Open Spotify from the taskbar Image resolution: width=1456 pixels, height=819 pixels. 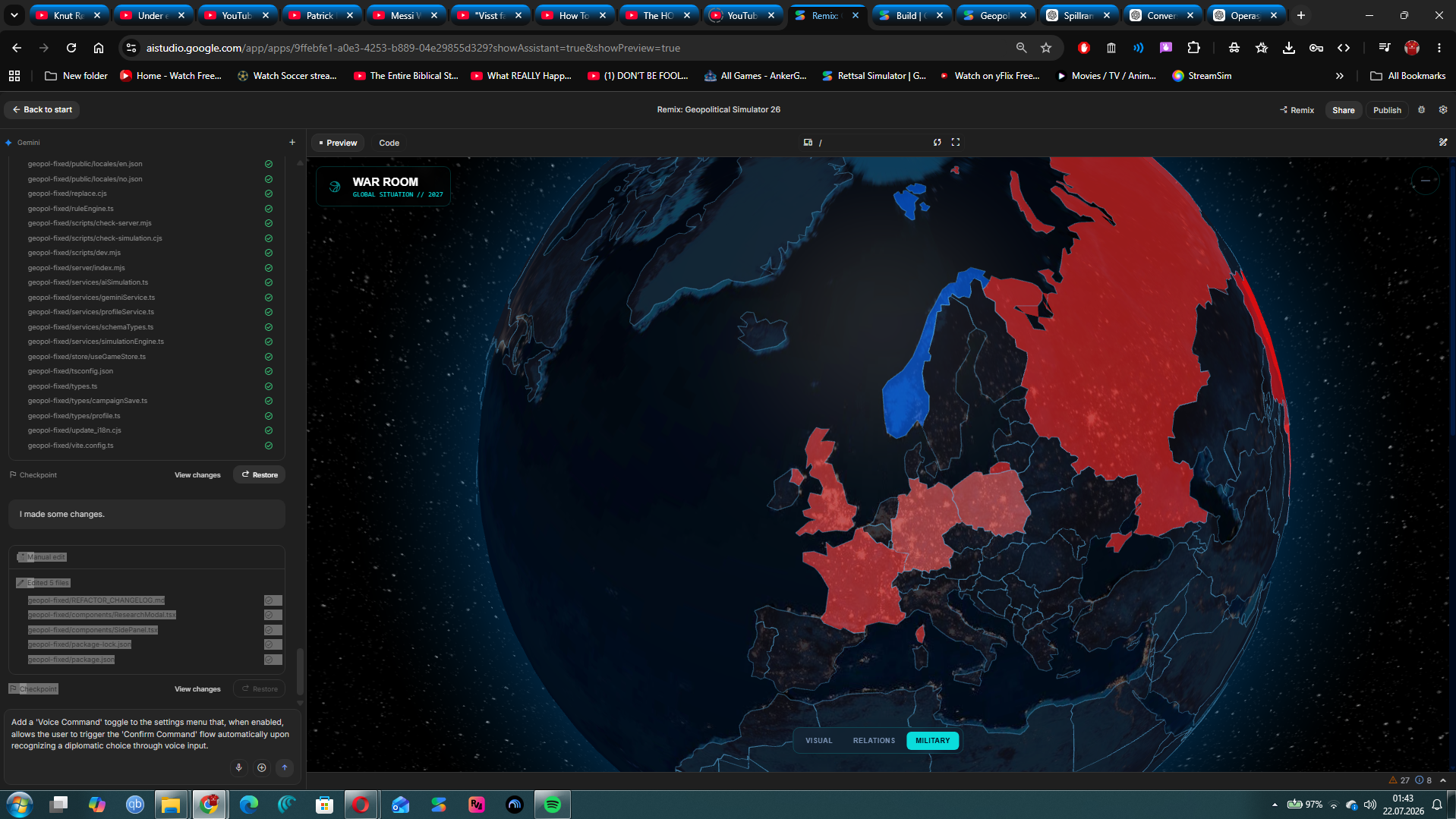click(553, 805)
